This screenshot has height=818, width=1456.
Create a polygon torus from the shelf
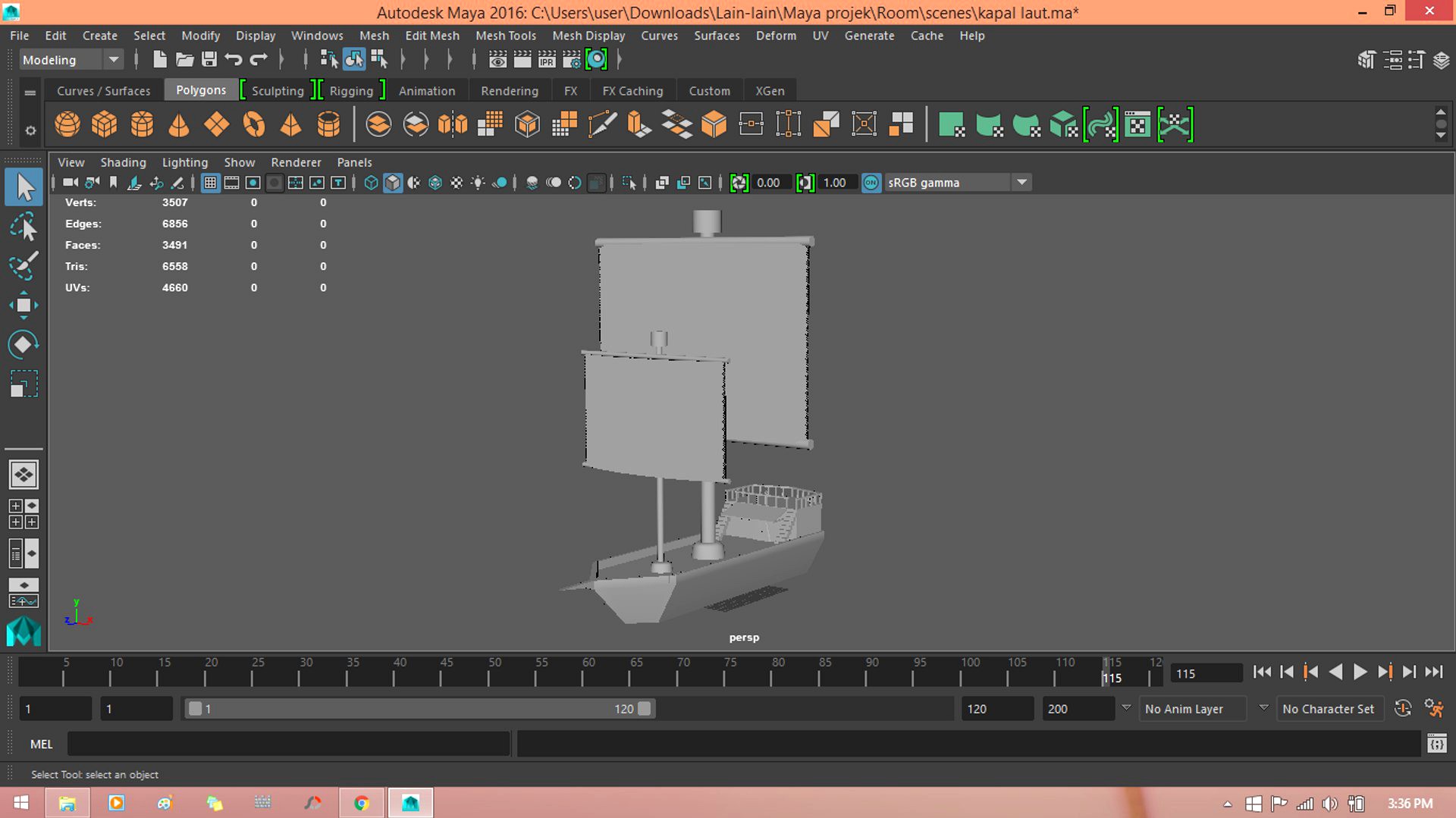tap(254, 124)
